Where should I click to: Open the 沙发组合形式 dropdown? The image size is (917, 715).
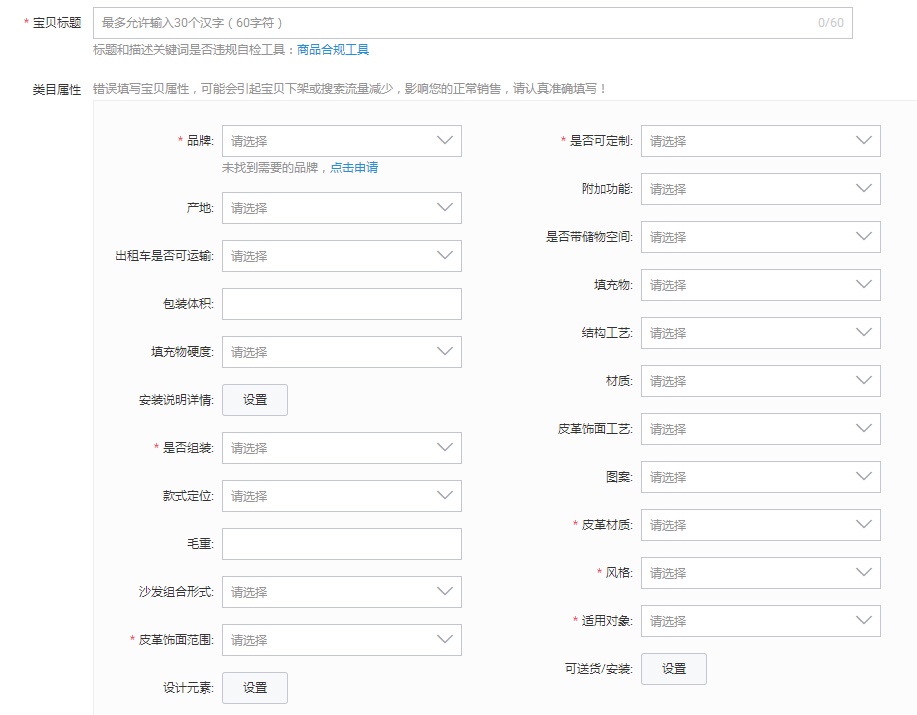(341, 591)
